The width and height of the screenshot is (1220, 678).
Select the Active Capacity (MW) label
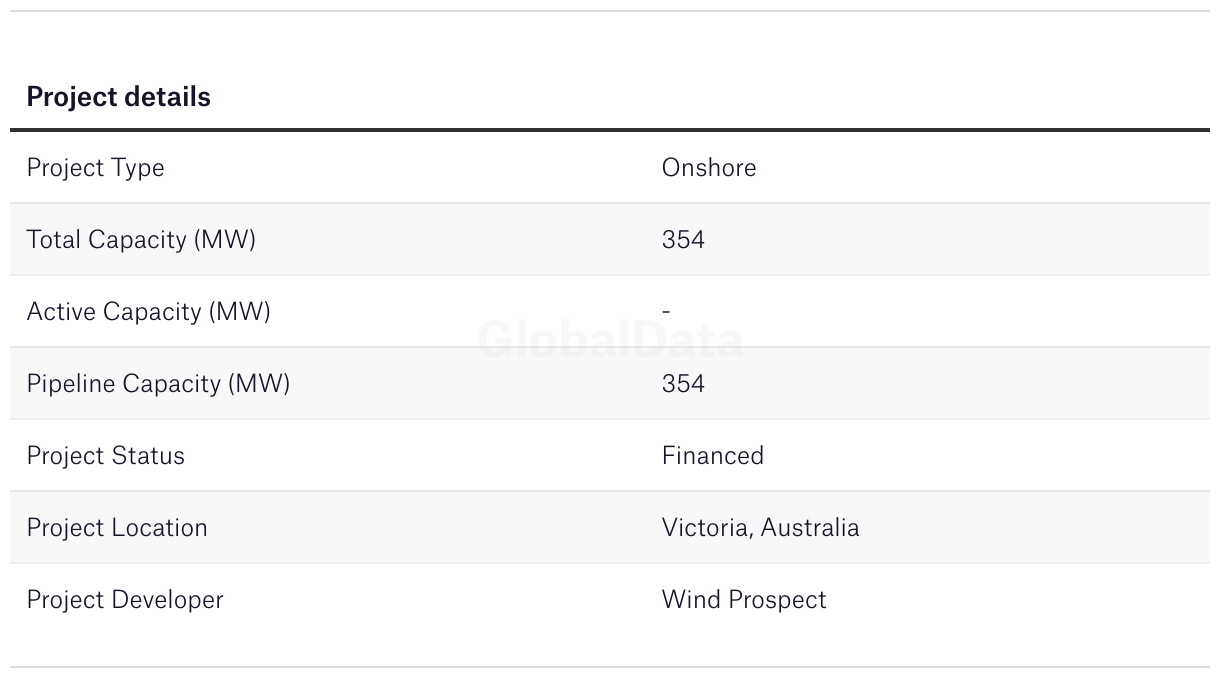148,312
